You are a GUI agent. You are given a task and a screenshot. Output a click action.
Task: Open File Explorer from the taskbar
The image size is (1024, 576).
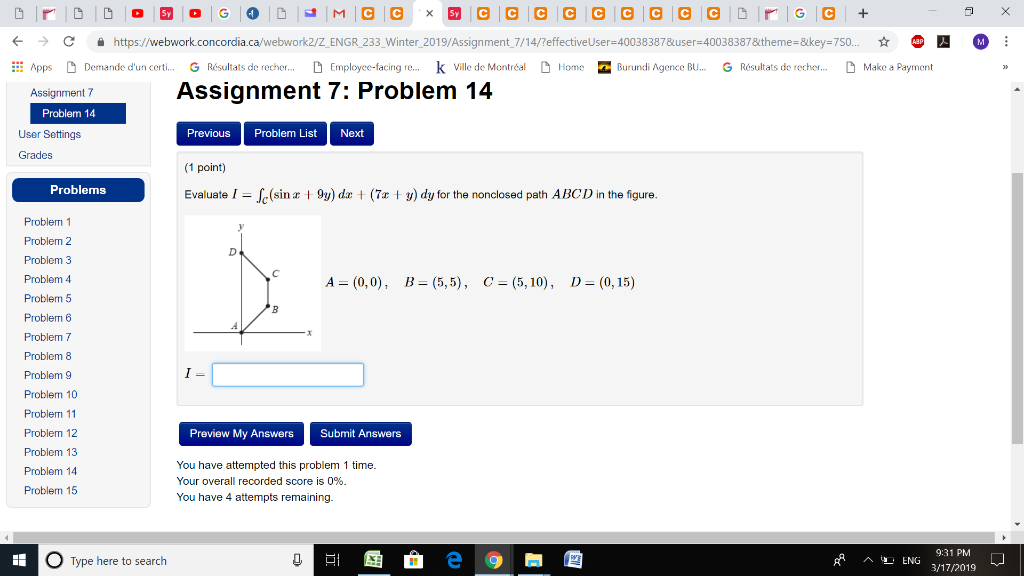[533, 560]
